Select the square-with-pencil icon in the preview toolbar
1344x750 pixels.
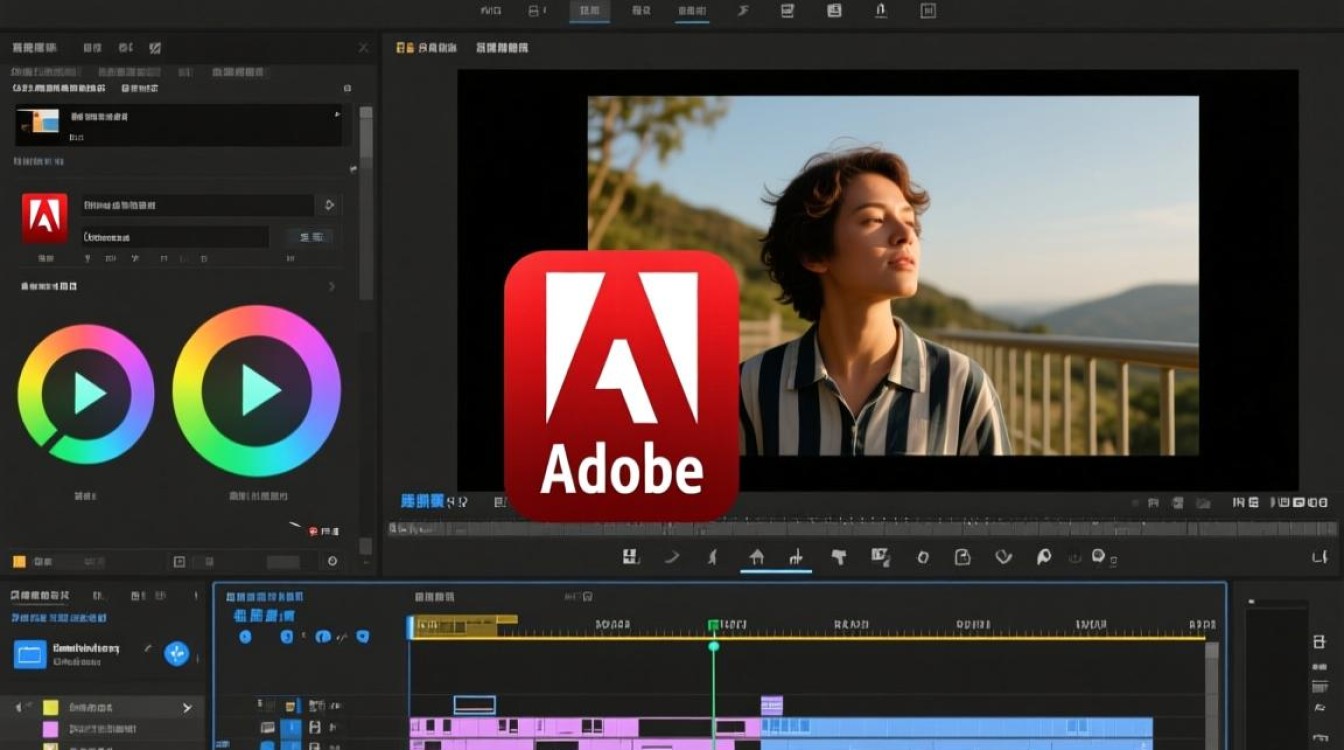pos(880,557)
